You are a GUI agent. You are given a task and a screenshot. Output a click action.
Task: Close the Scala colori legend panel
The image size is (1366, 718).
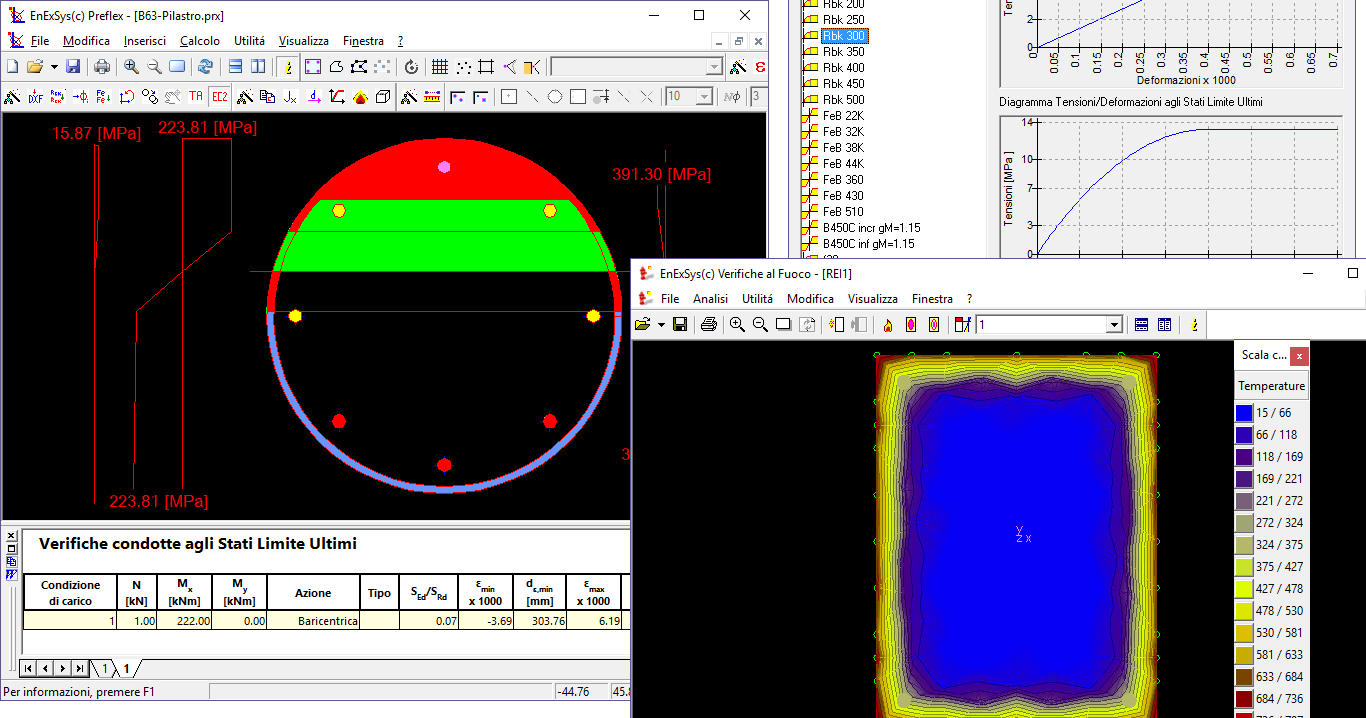pos(1298,355)
